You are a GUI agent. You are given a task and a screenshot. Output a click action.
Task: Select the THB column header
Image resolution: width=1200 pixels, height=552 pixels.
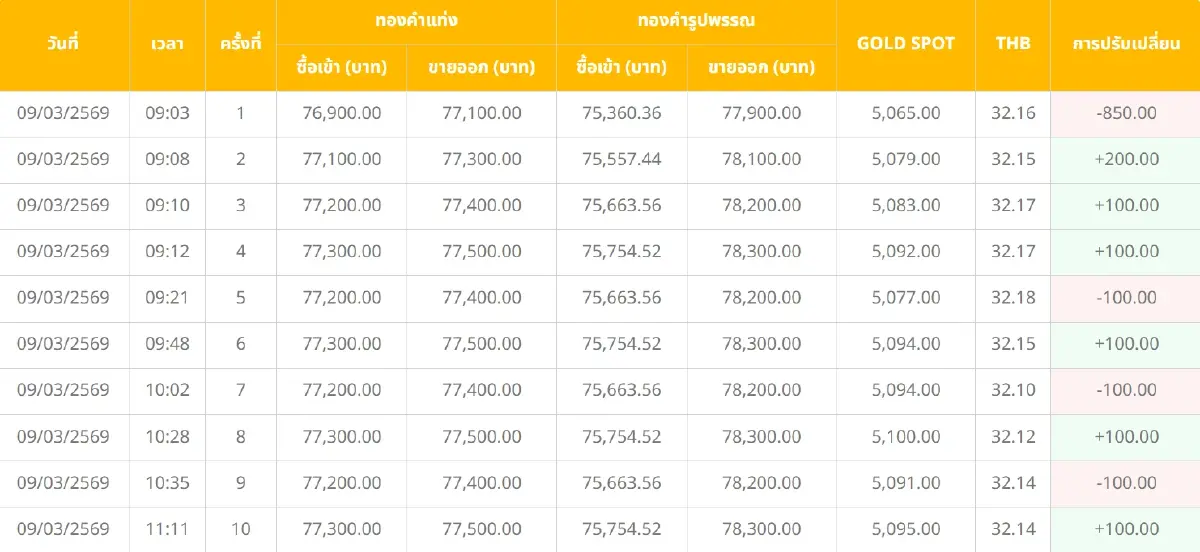pyautogui.click(x=1013, y=44)
